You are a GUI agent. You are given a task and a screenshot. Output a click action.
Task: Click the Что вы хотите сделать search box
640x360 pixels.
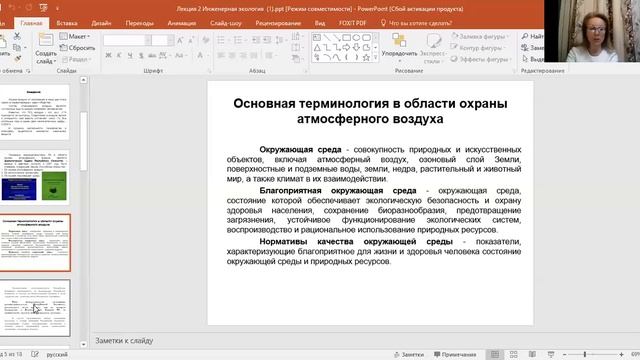coord(416,23)
